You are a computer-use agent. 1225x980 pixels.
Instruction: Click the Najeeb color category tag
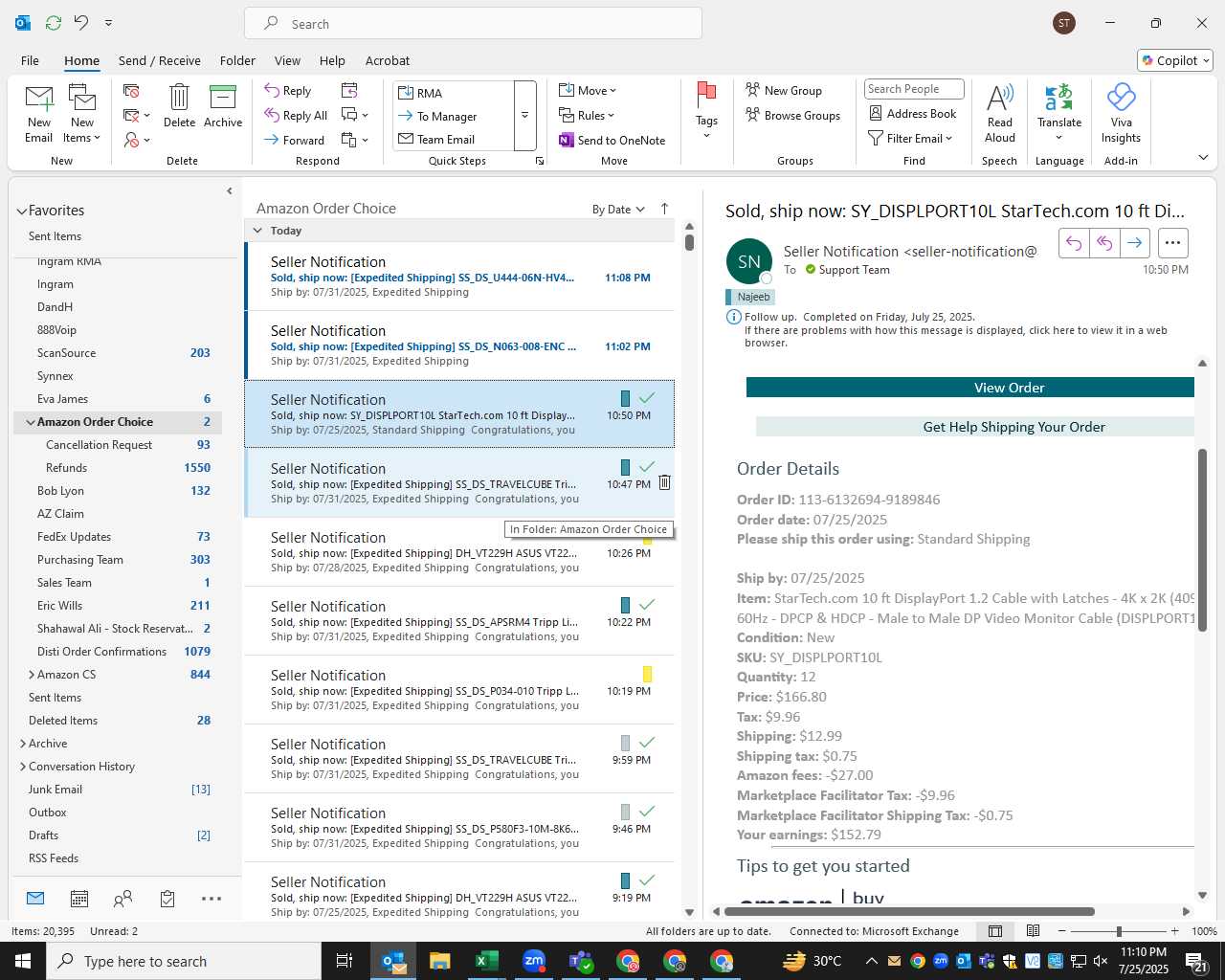[751, 297]
